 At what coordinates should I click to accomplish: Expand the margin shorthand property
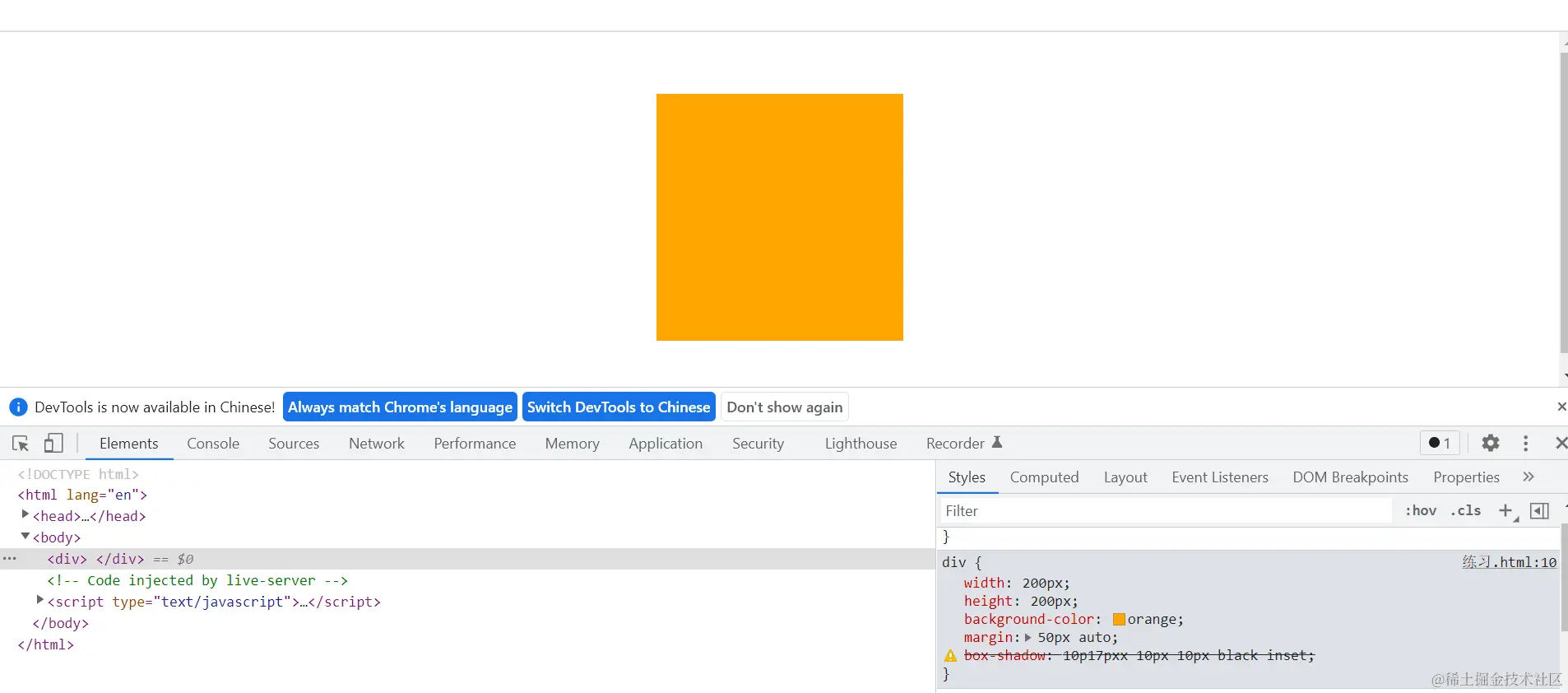click(1028, 638)
